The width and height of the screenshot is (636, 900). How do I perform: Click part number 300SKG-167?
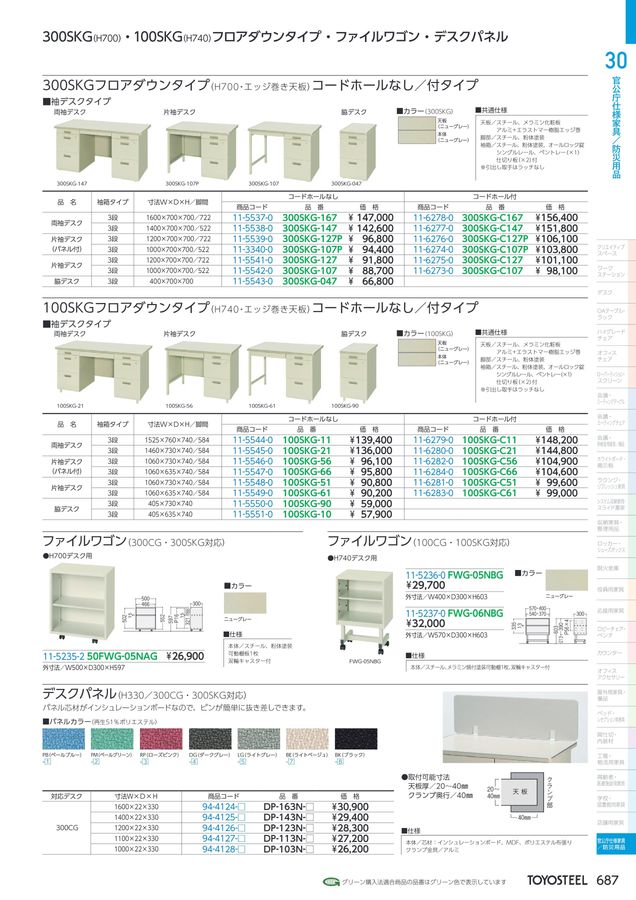coord(310,218)
